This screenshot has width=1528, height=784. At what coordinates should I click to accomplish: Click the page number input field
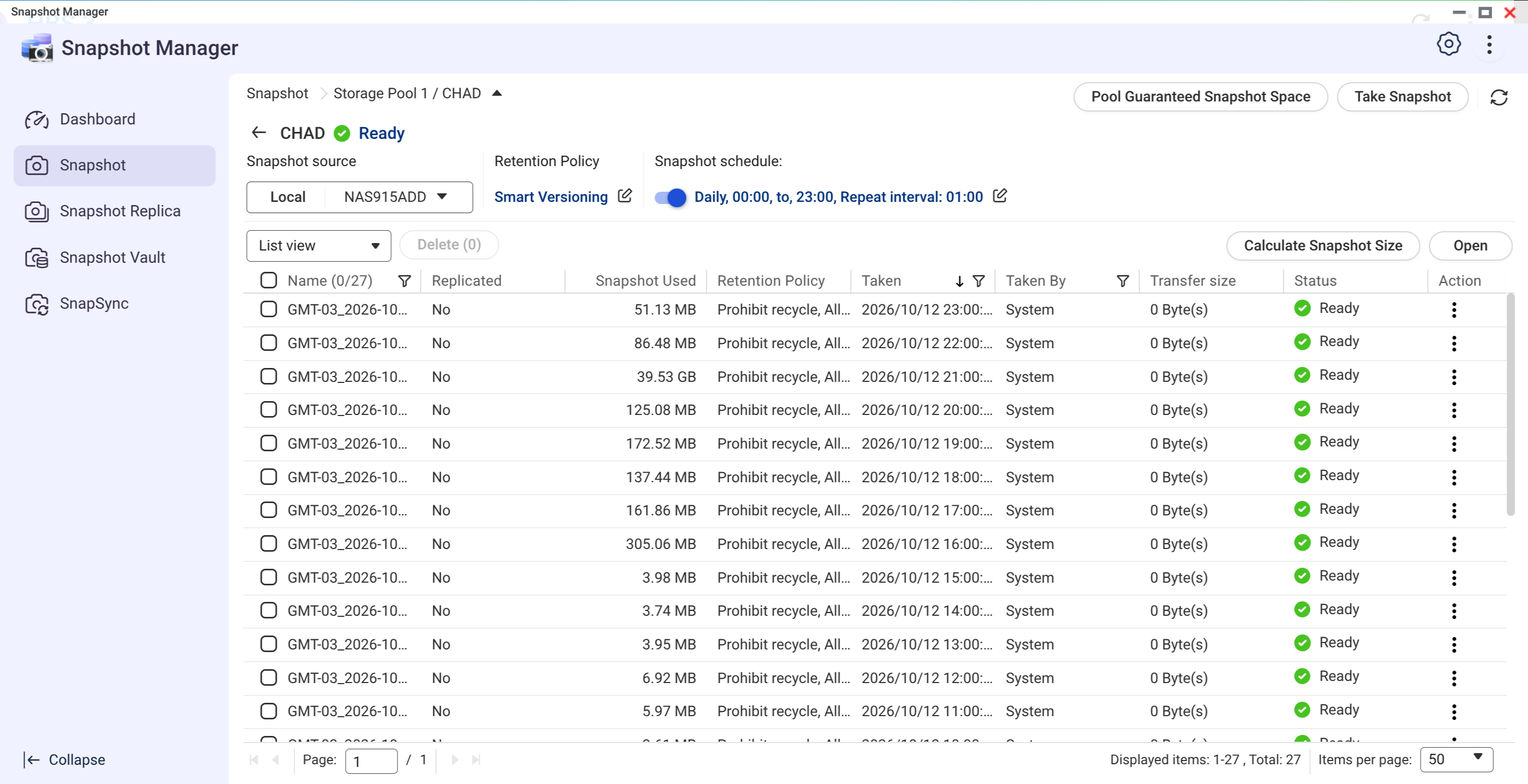371,761
